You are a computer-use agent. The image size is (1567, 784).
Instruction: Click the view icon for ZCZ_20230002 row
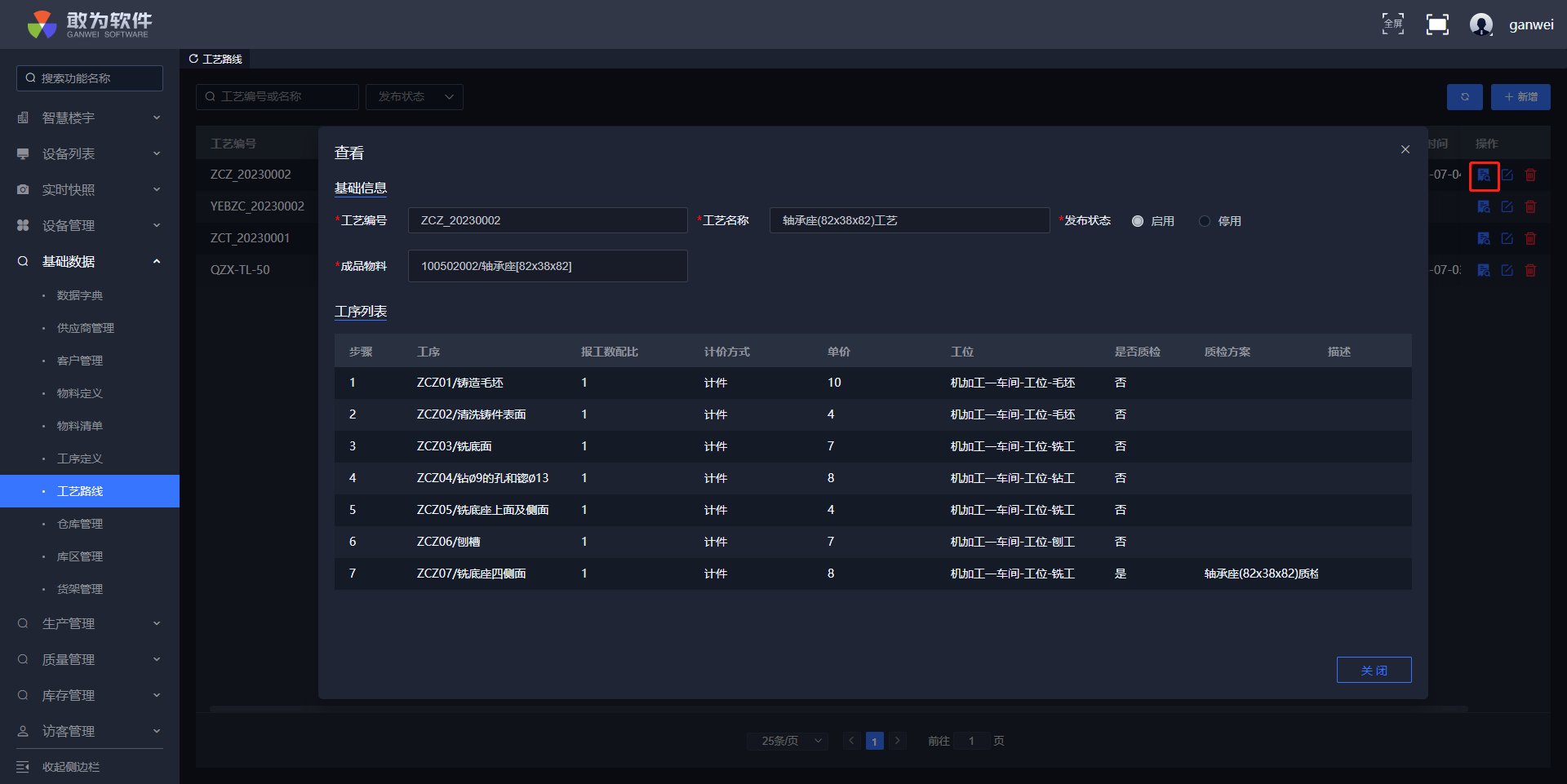pos(1484,175)
